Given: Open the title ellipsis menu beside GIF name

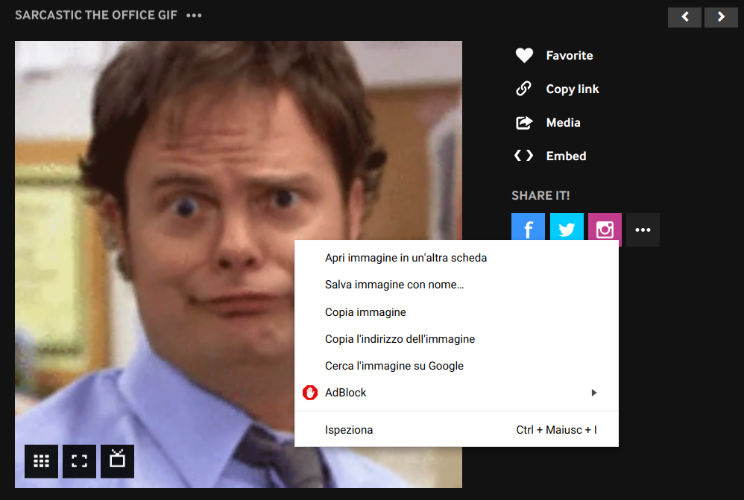Looking at the screenshot, I should (x=194, y=16).
